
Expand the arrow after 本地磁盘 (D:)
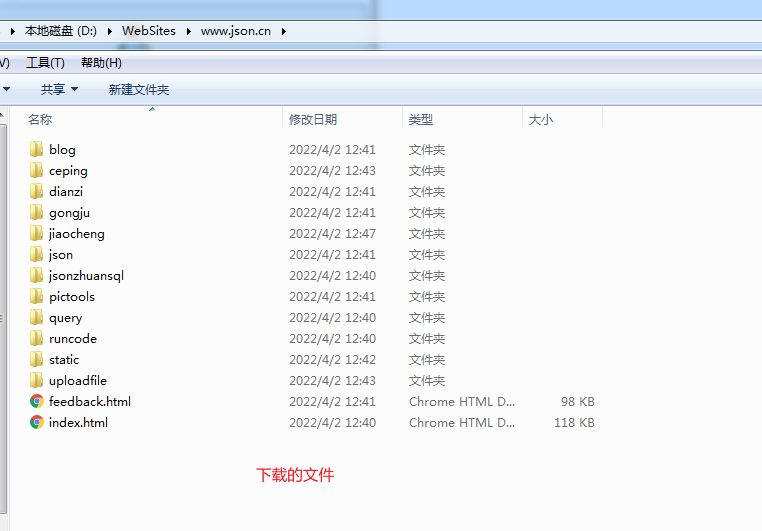109,31
